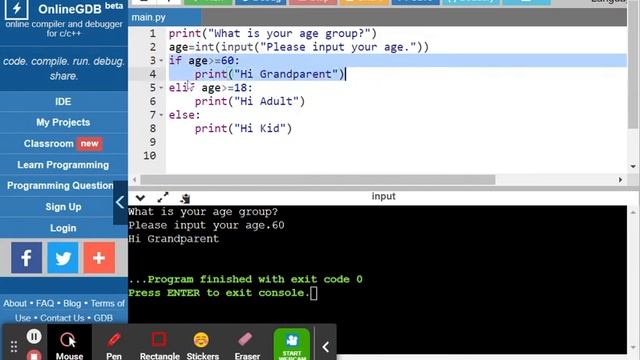The height and width of the screenshot is (360, 640).
Task: Open the GDB footer link
Action: point(103,318)
